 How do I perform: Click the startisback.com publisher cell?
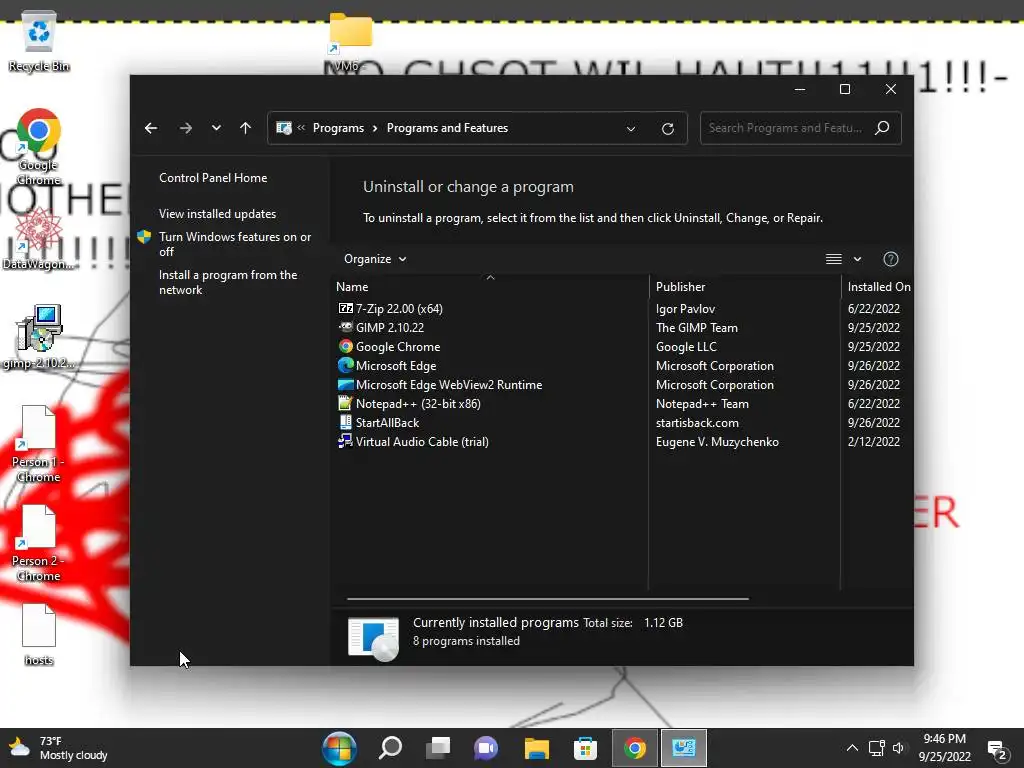697,423
